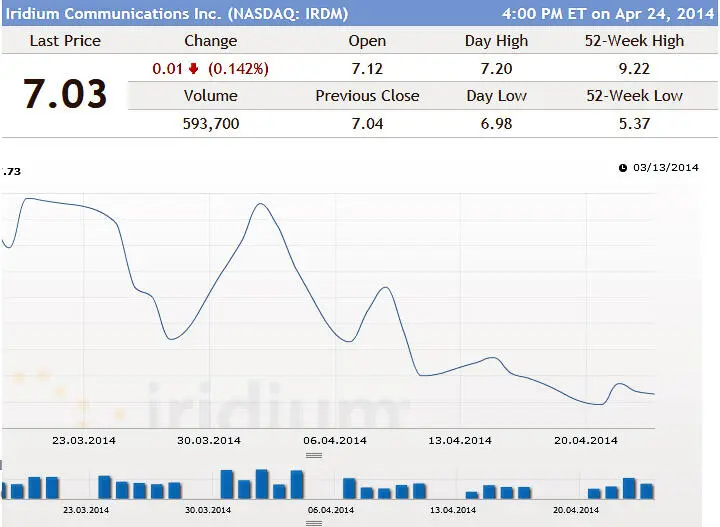Click the clock icon beside 03/13/2014
Viewport: 720px width, 527px height.
coord(623,168)
